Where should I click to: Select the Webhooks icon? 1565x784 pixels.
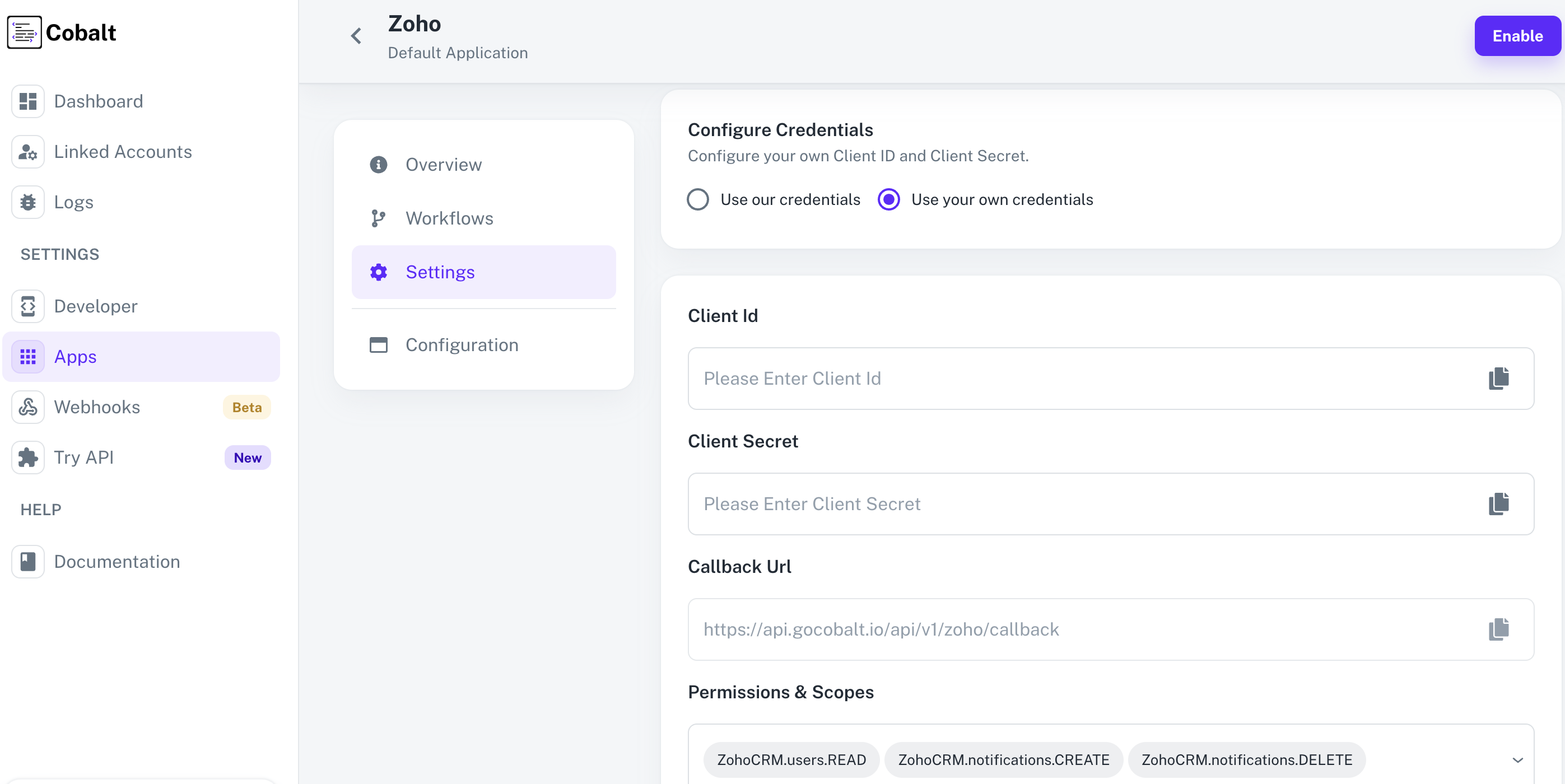pos(28,407)
